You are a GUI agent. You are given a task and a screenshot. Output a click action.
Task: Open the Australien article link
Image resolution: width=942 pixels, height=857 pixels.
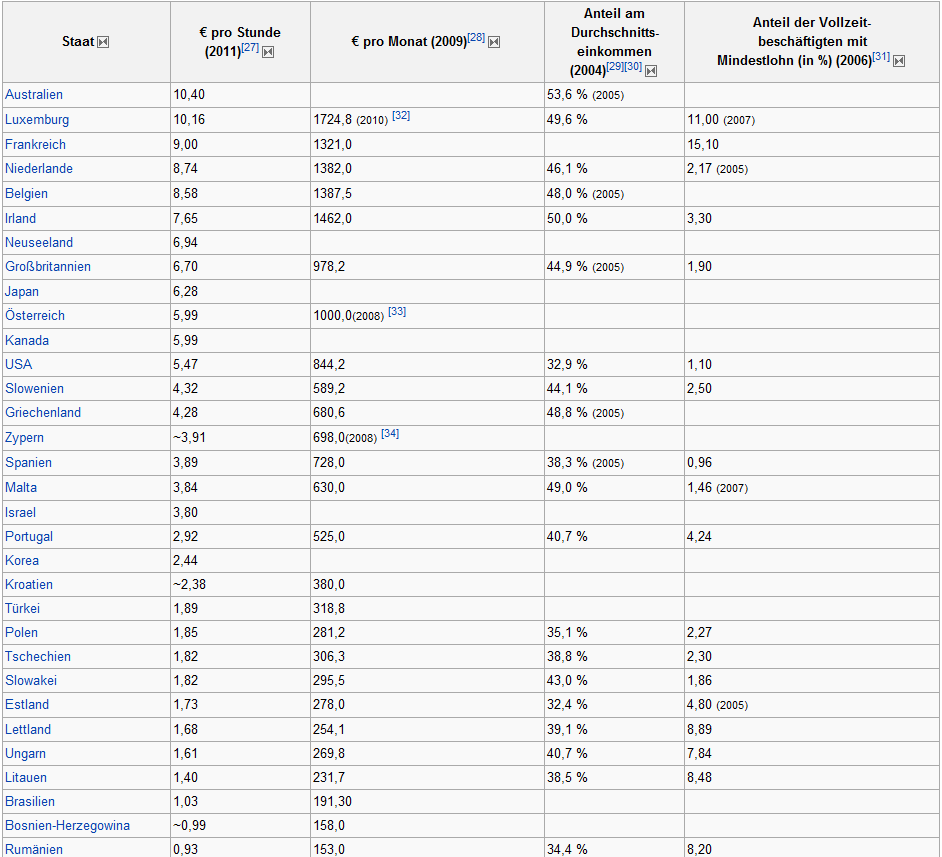click(x=34, y=95)
